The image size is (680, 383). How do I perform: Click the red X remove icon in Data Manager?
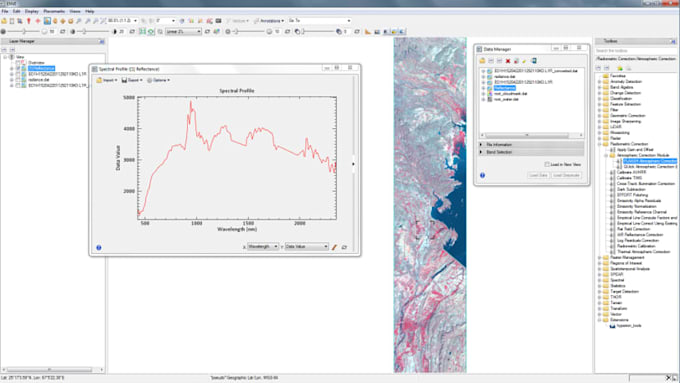pos(508,61)
